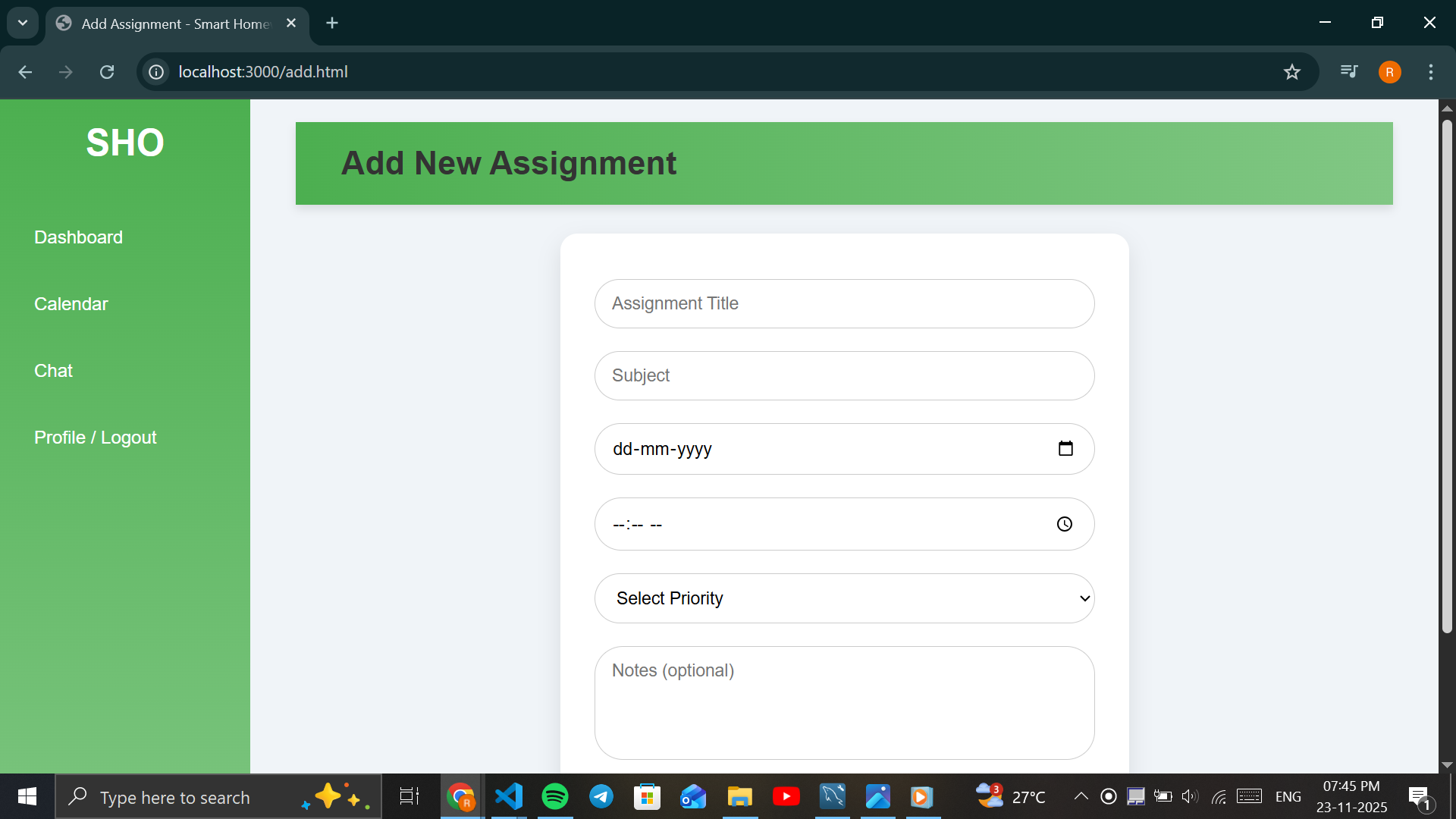1456x819 pixels.
Task: View site information icon in address bar
Action: coord(156,72)
